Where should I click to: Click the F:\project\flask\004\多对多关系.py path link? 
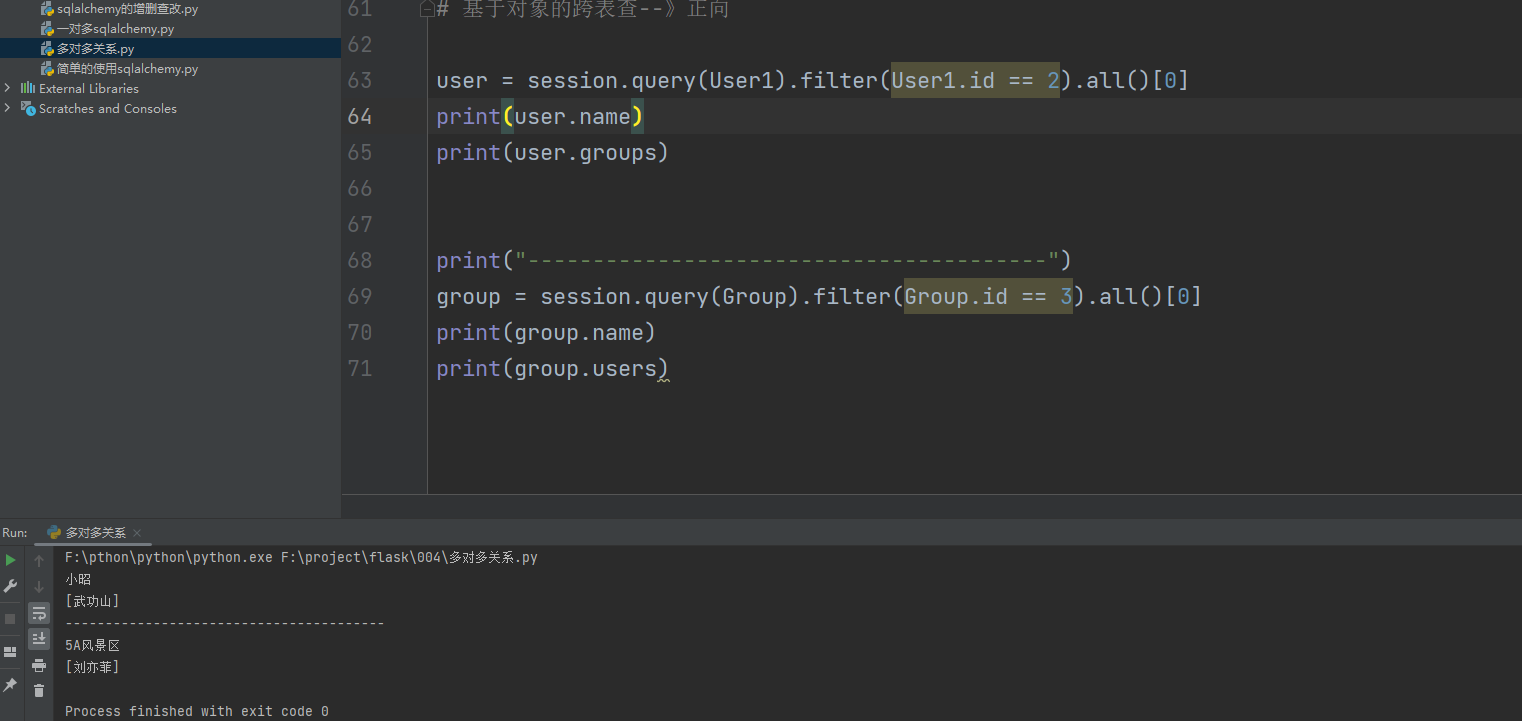click(x=409, y=557)
